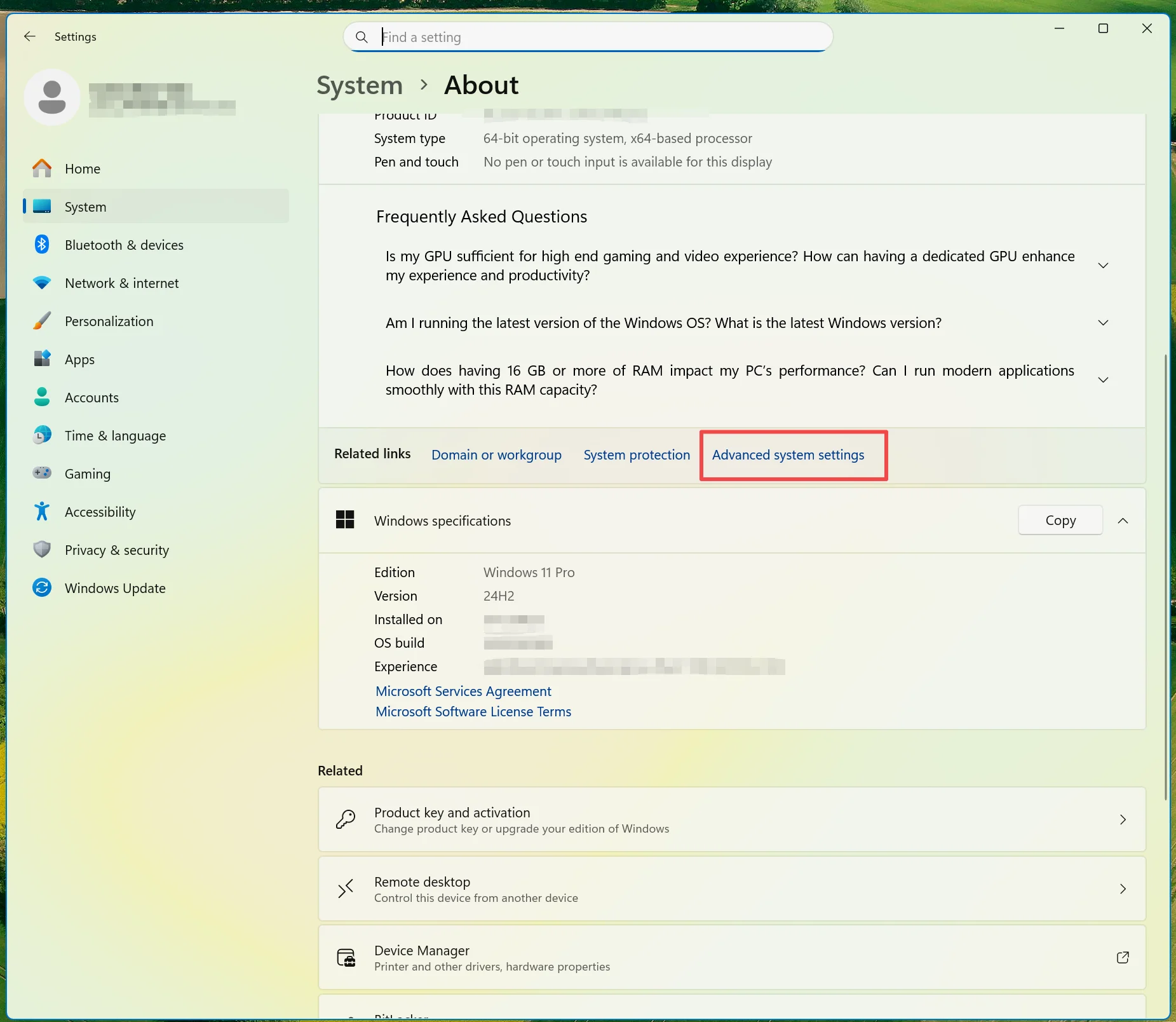Open Microsoft Software License Terms link
This screenshot has width=1176, height=1022.
point(473,712)
